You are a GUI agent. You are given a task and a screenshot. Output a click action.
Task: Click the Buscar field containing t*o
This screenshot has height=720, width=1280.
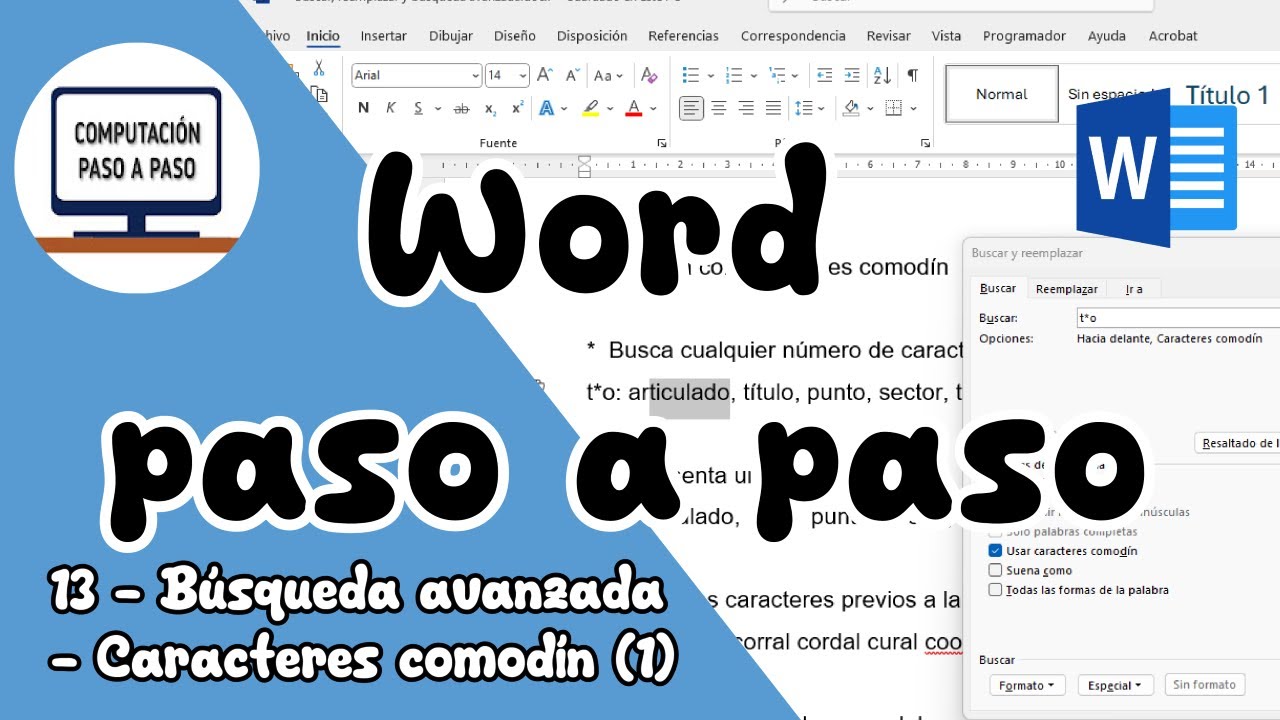[1177, 318]
